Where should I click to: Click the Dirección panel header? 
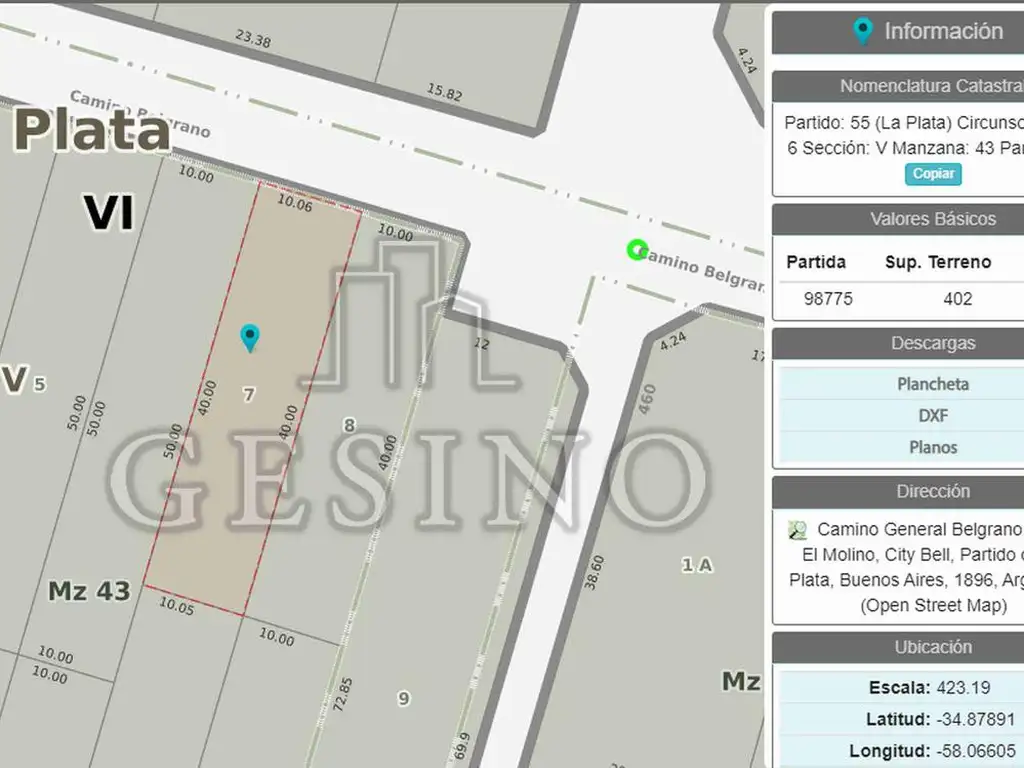(932, 491)
